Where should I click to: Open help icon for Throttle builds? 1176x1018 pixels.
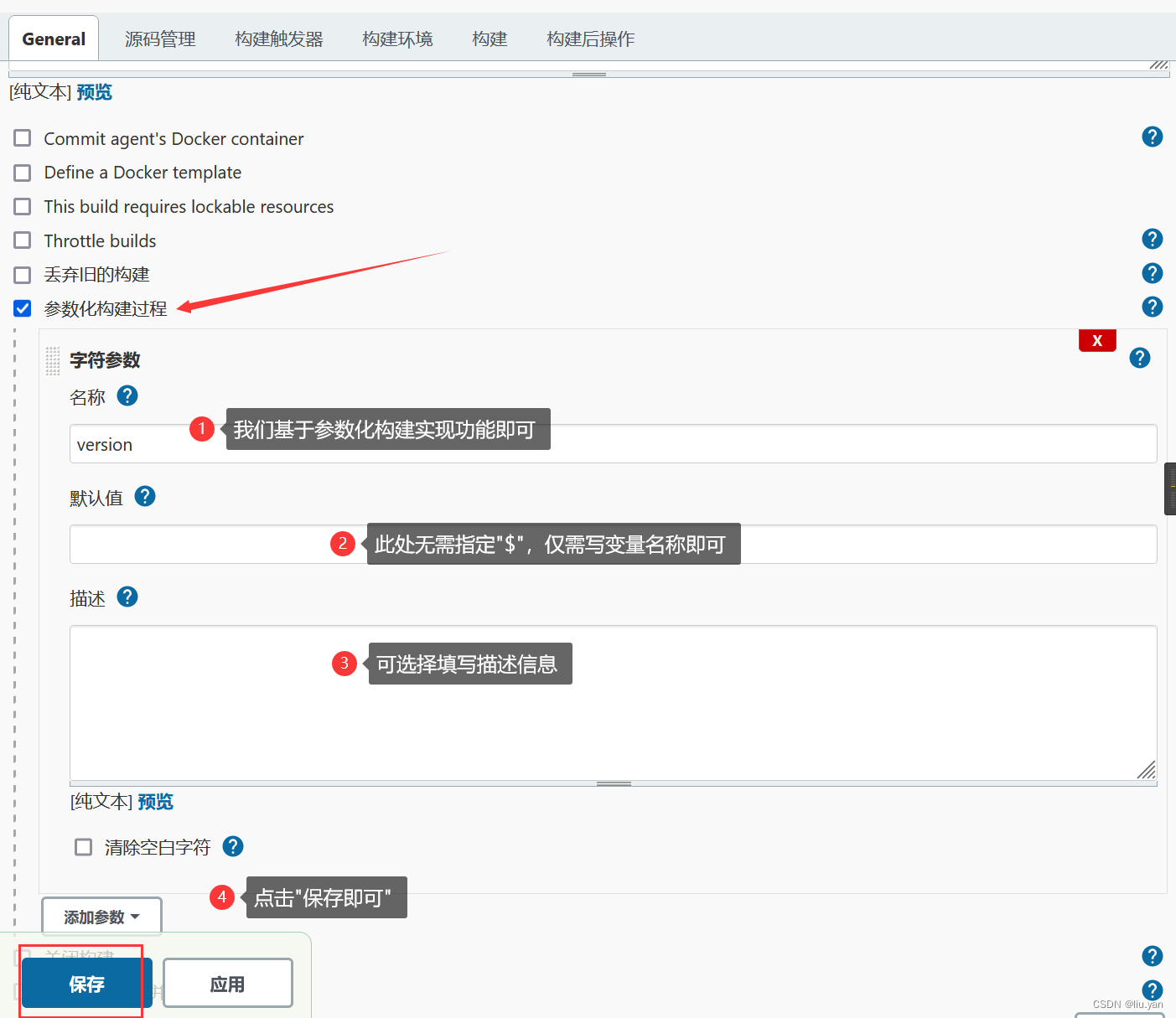(x=1153, y=239)
